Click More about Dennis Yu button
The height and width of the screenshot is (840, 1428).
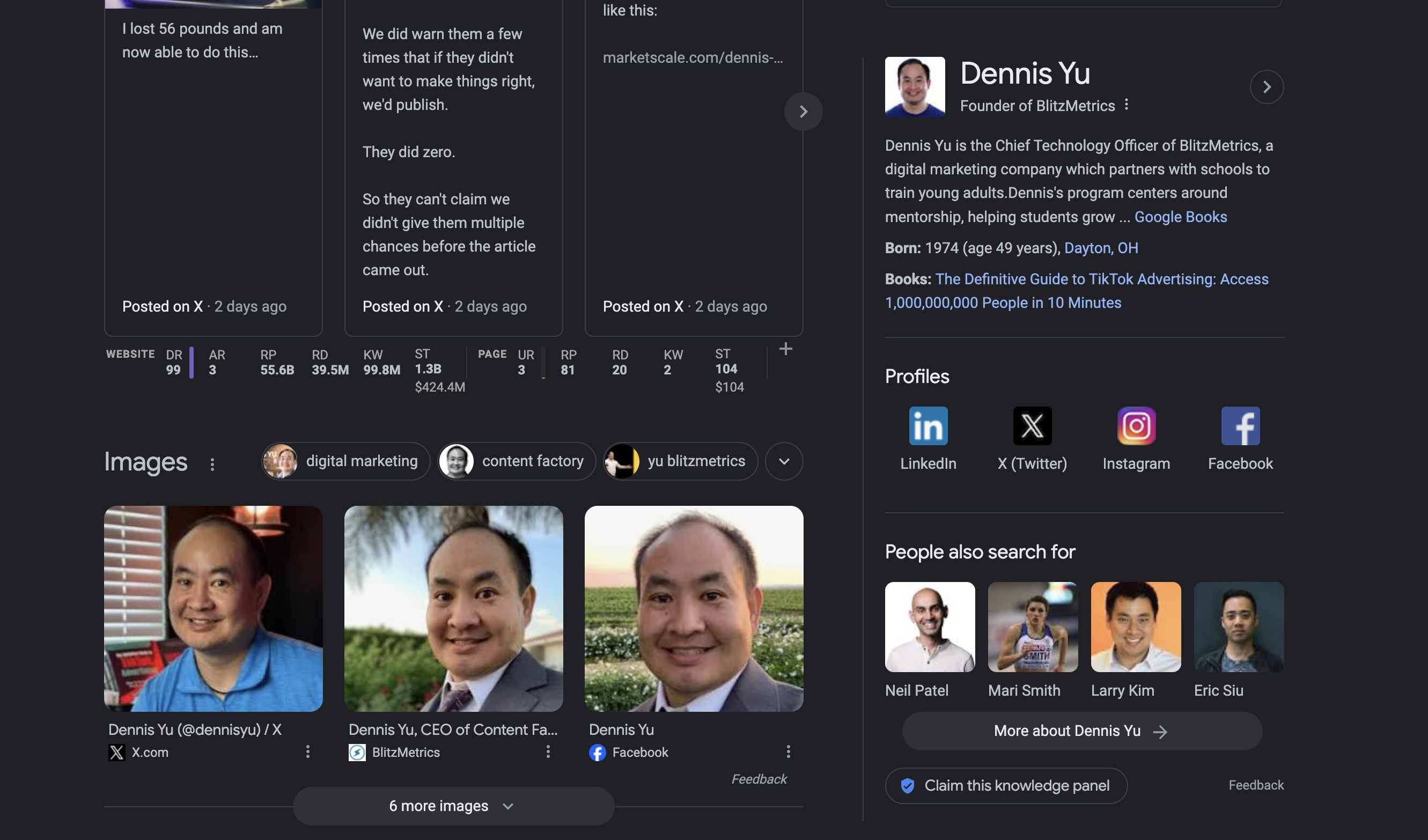coord(1082,731)
